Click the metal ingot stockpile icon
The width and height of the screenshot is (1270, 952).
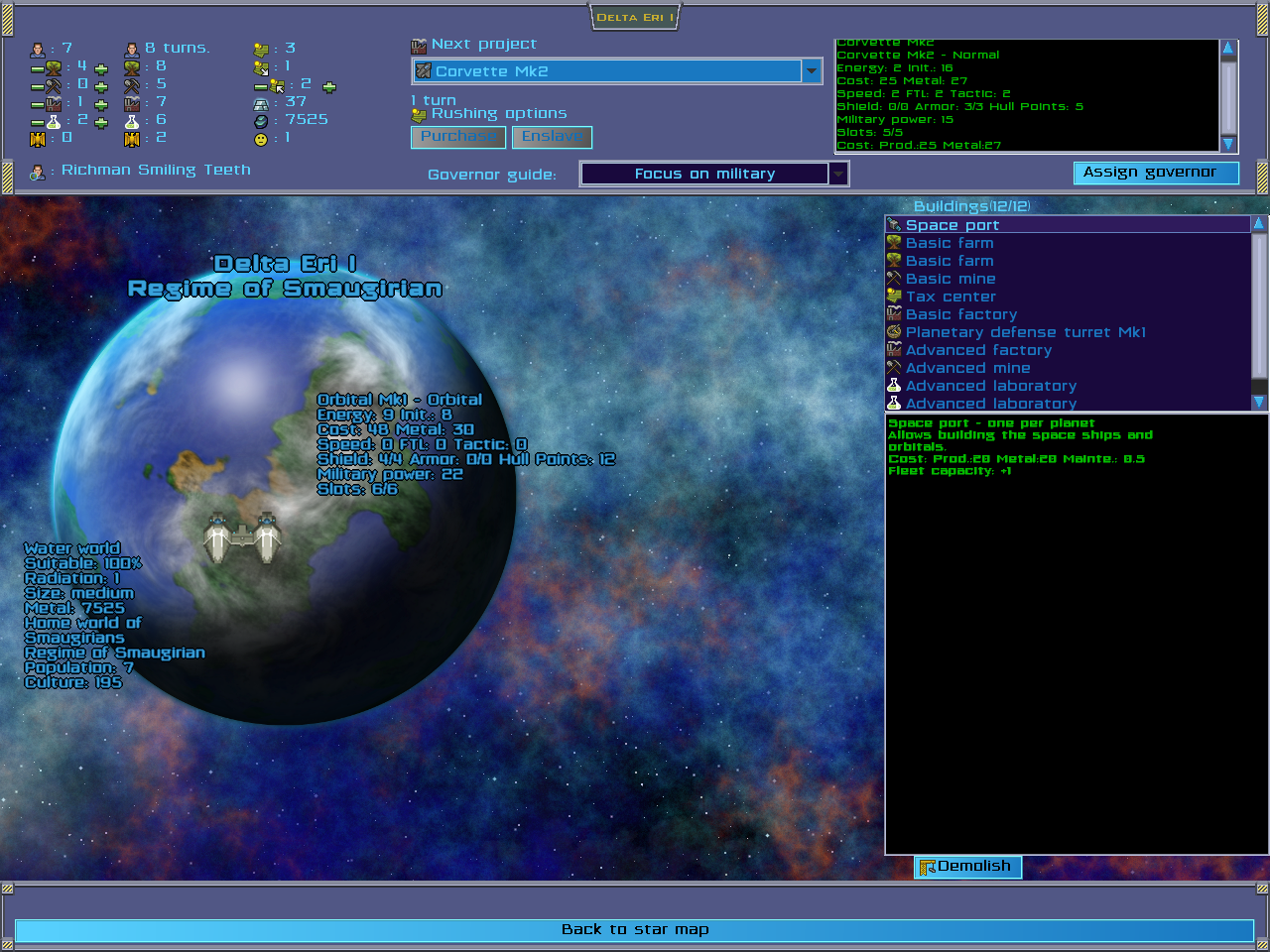tap(261, 105)
